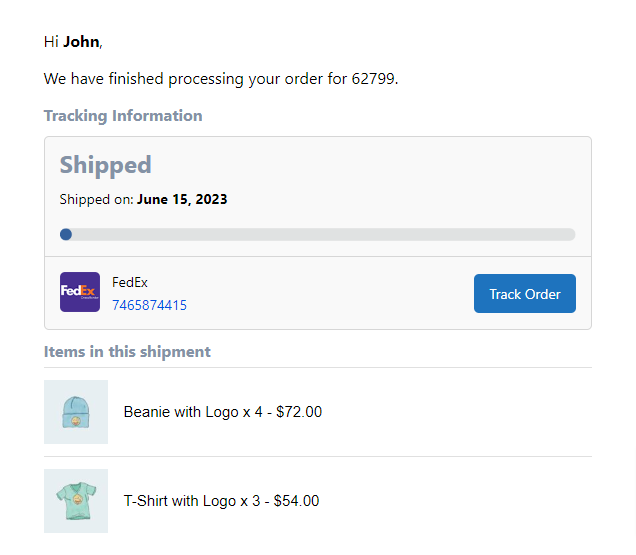Click the blue shipment progress dot
Screen dimensions: 636x555
(x=66, y=234)
